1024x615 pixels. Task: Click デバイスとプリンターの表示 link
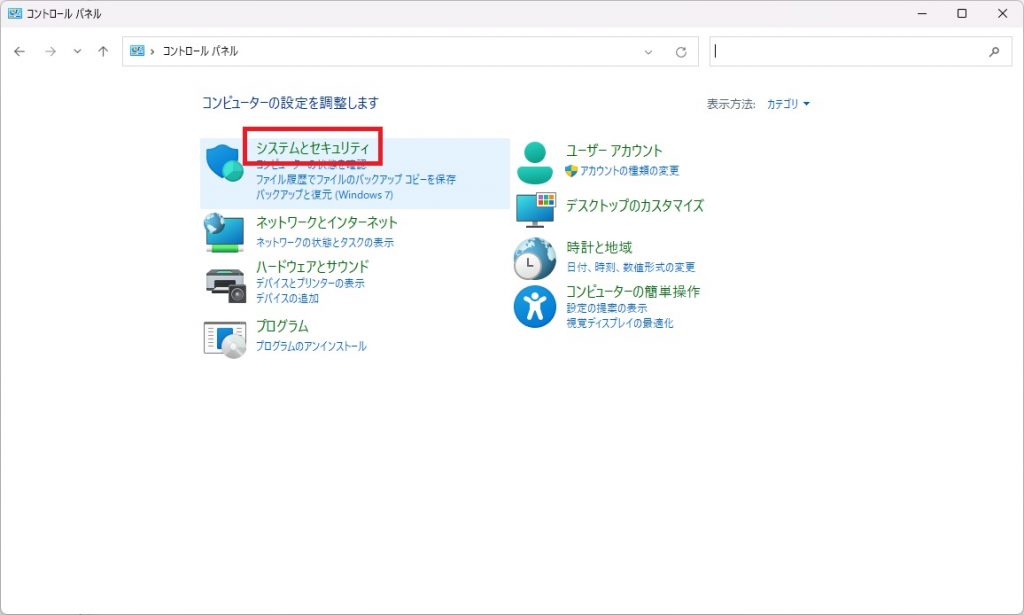(310, 283)
